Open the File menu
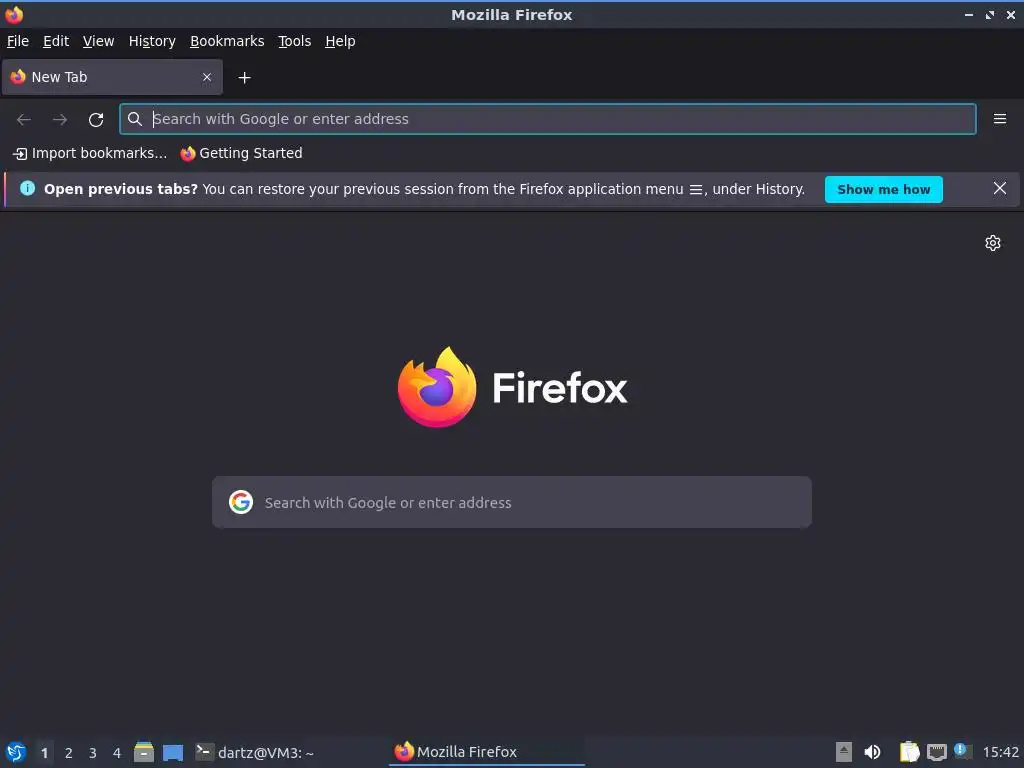The image size is (1024, 768). pos(18,41)
